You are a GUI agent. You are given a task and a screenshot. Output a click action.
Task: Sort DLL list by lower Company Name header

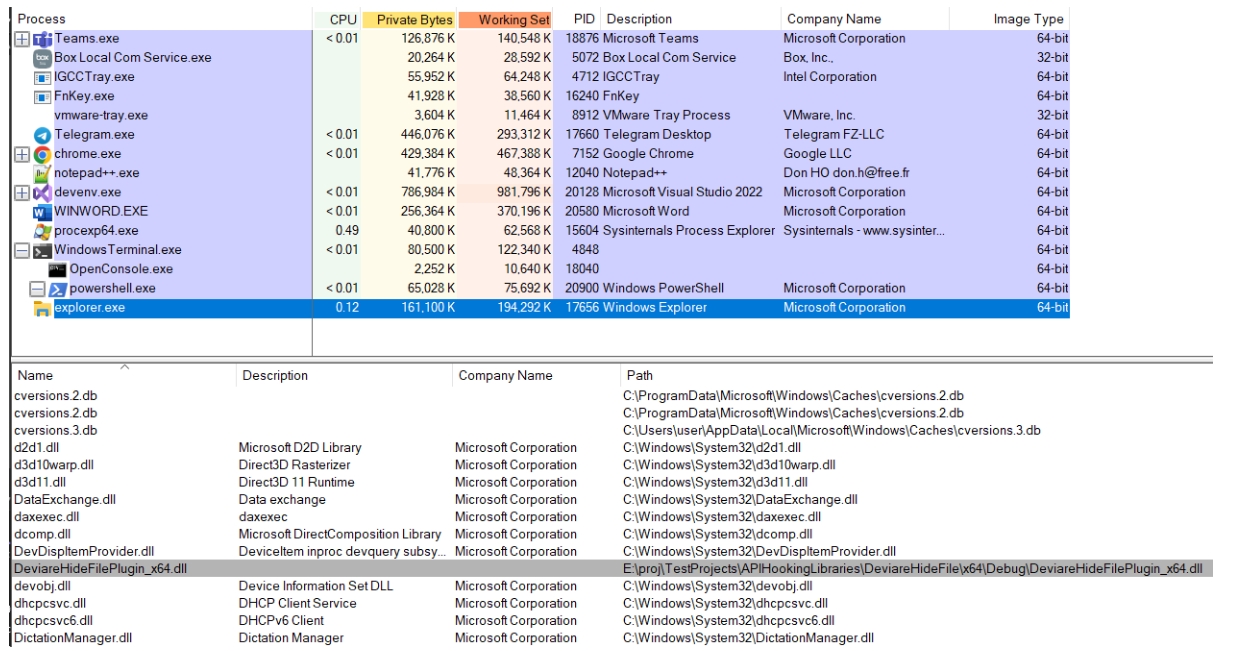tap(535, 376)
